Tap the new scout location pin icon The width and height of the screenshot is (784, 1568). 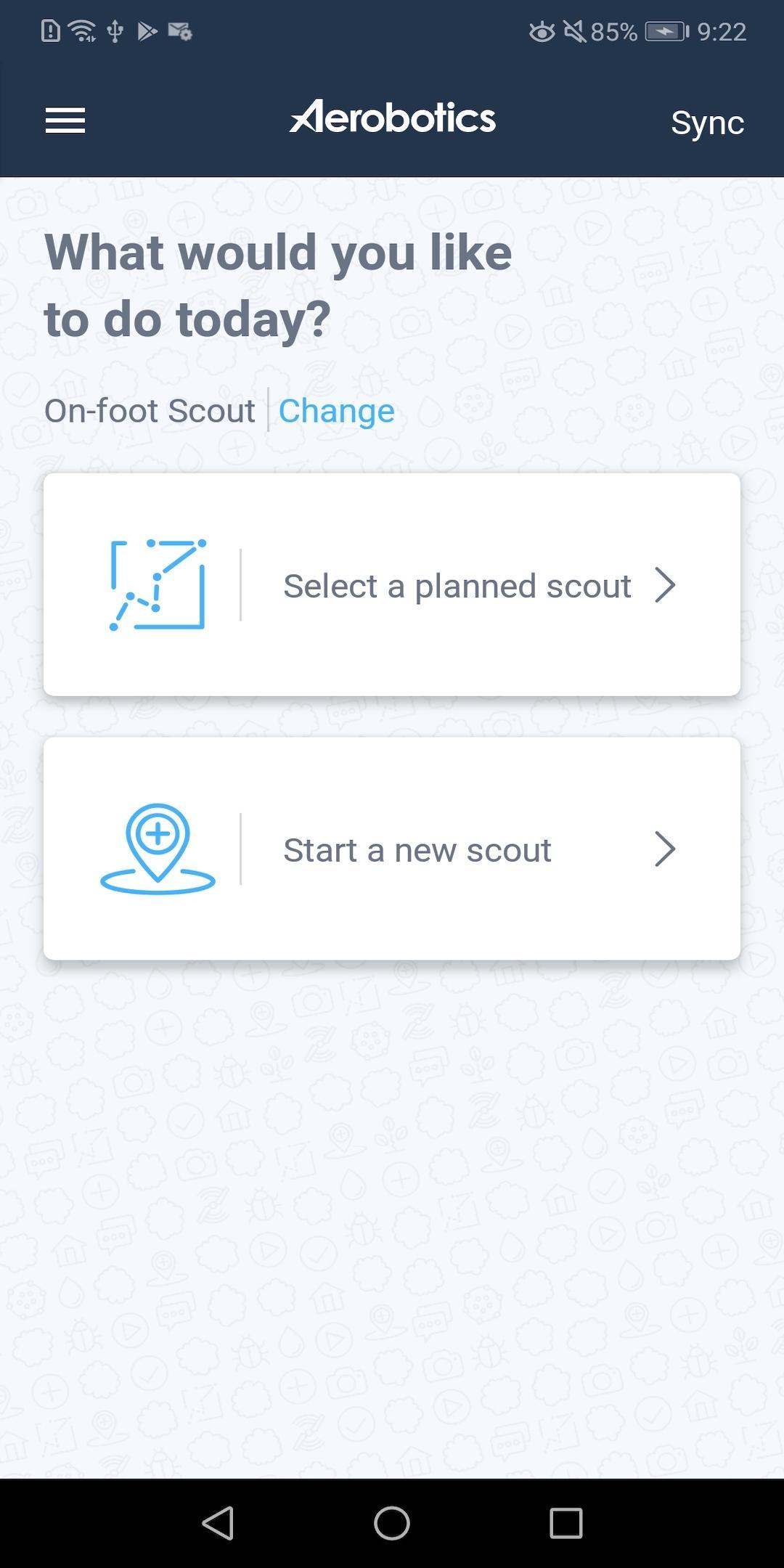158,849
